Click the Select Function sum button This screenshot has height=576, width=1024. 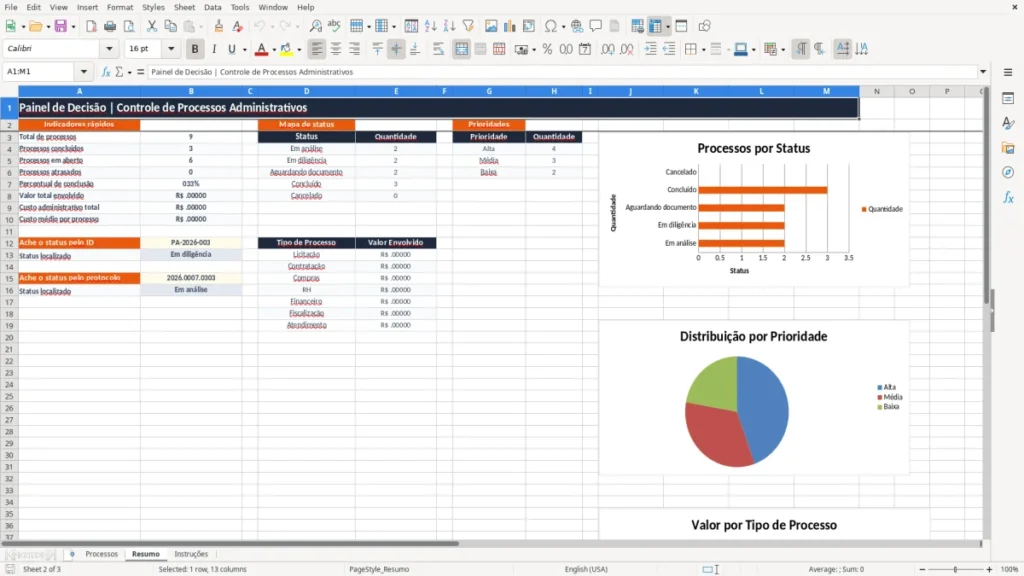pyautogui.click(x=119, y=72)
